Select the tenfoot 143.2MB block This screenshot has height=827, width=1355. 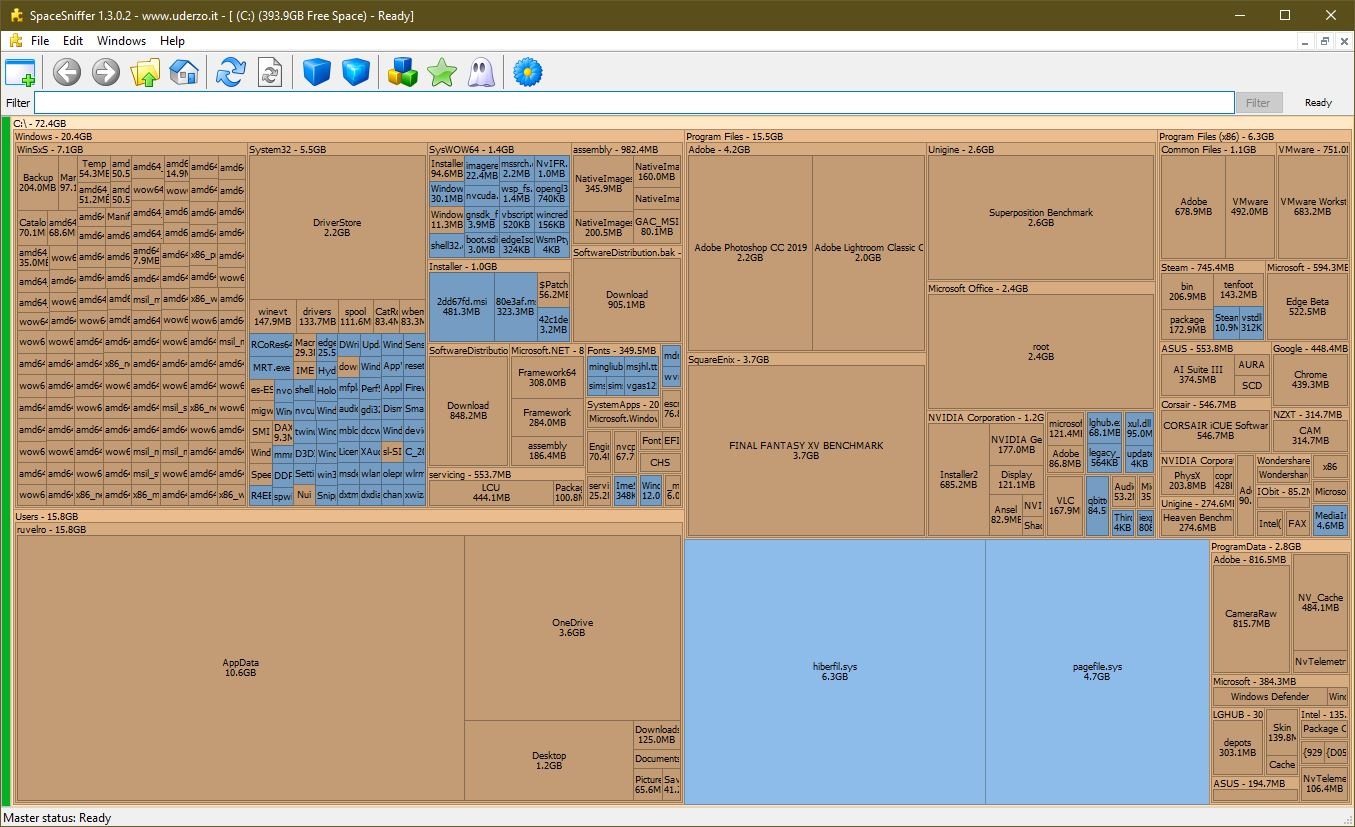click(x=1239, y=290)
